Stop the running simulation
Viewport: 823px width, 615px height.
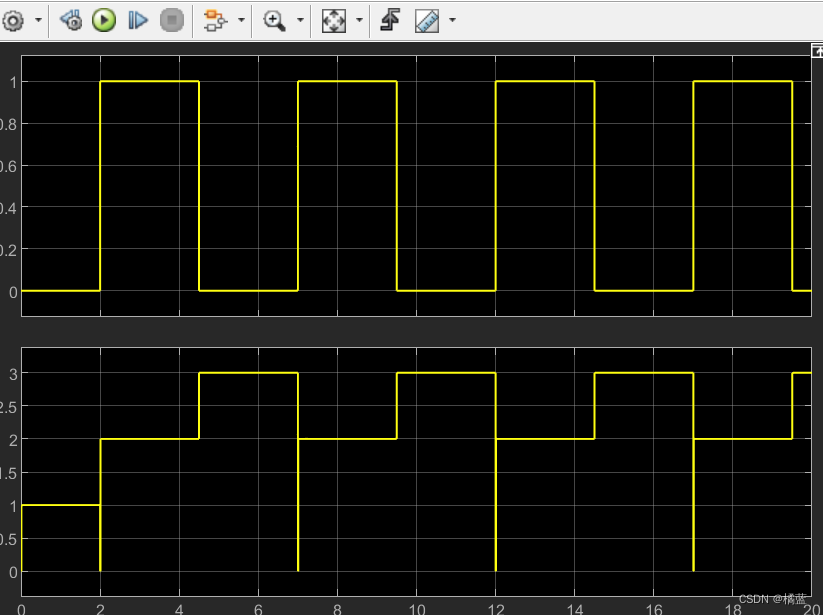[171, 20]
